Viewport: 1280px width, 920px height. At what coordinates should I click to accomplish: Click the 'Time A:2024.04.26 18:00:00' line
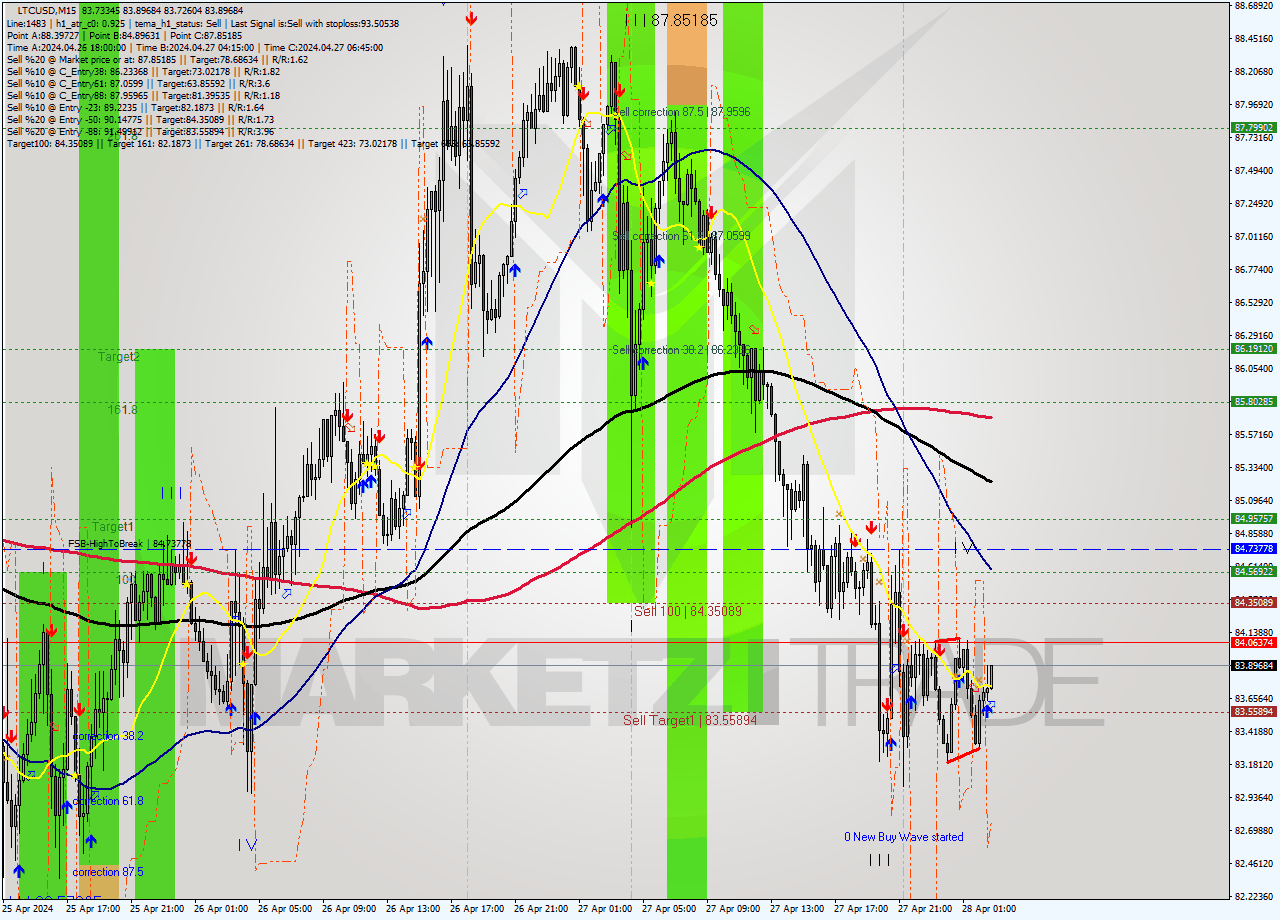(x=194, y=47)
